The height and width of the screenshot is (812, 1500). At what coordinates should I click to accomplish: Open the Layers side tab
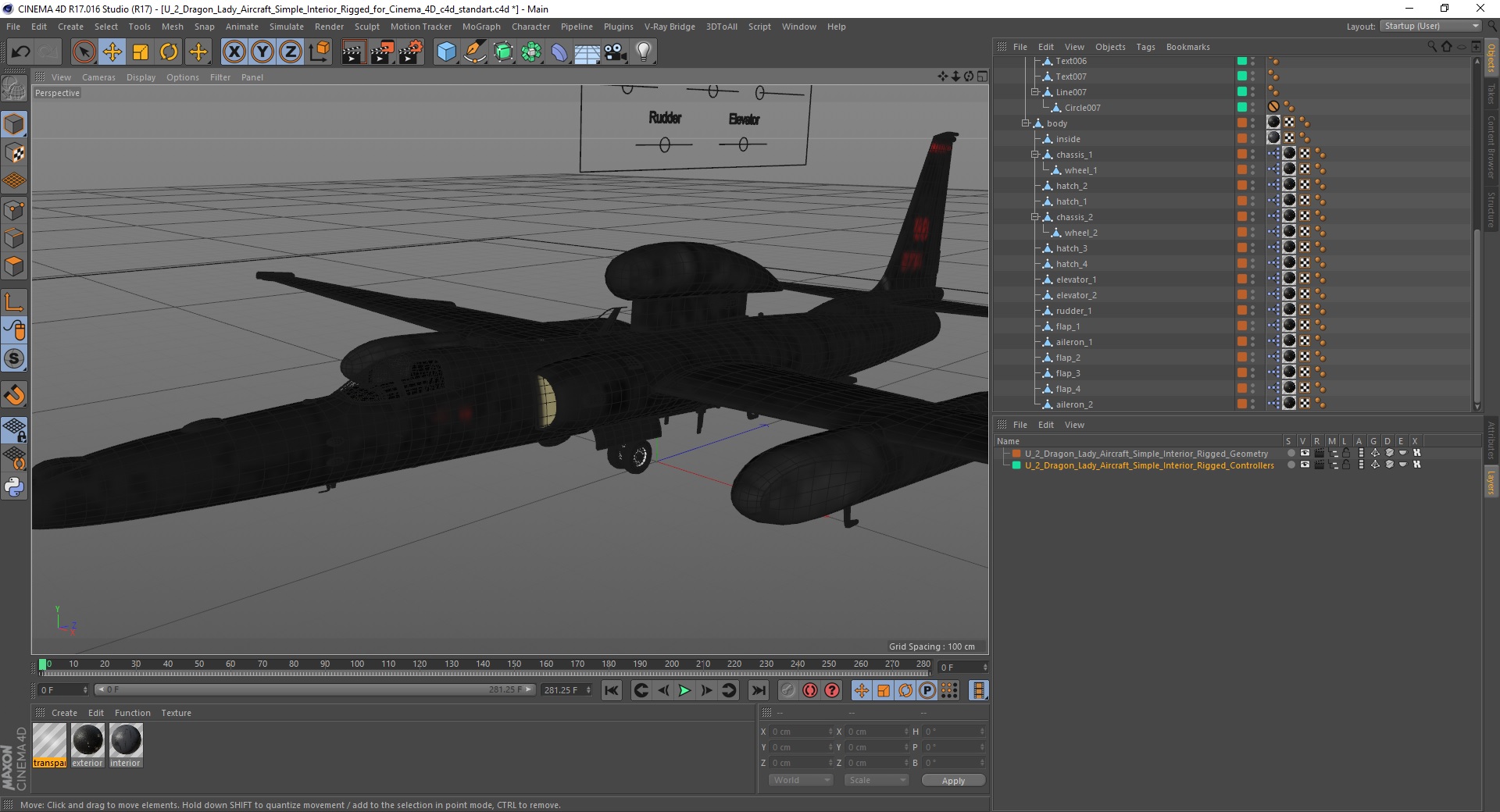coord(1491,482)
